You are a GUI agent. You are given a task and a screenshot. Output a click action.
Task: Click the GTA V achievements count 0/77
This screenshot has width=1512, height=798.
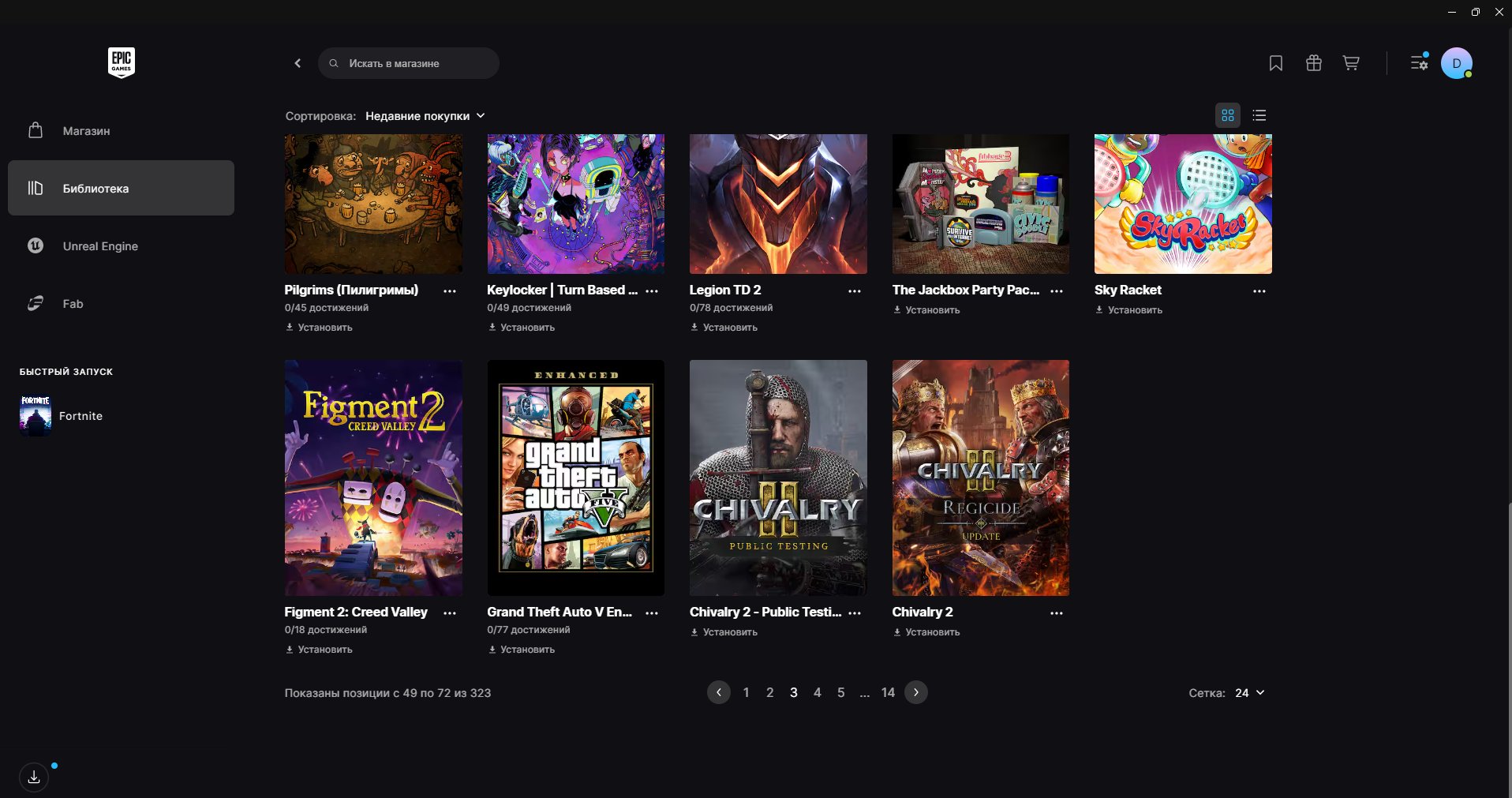(529, 630)
